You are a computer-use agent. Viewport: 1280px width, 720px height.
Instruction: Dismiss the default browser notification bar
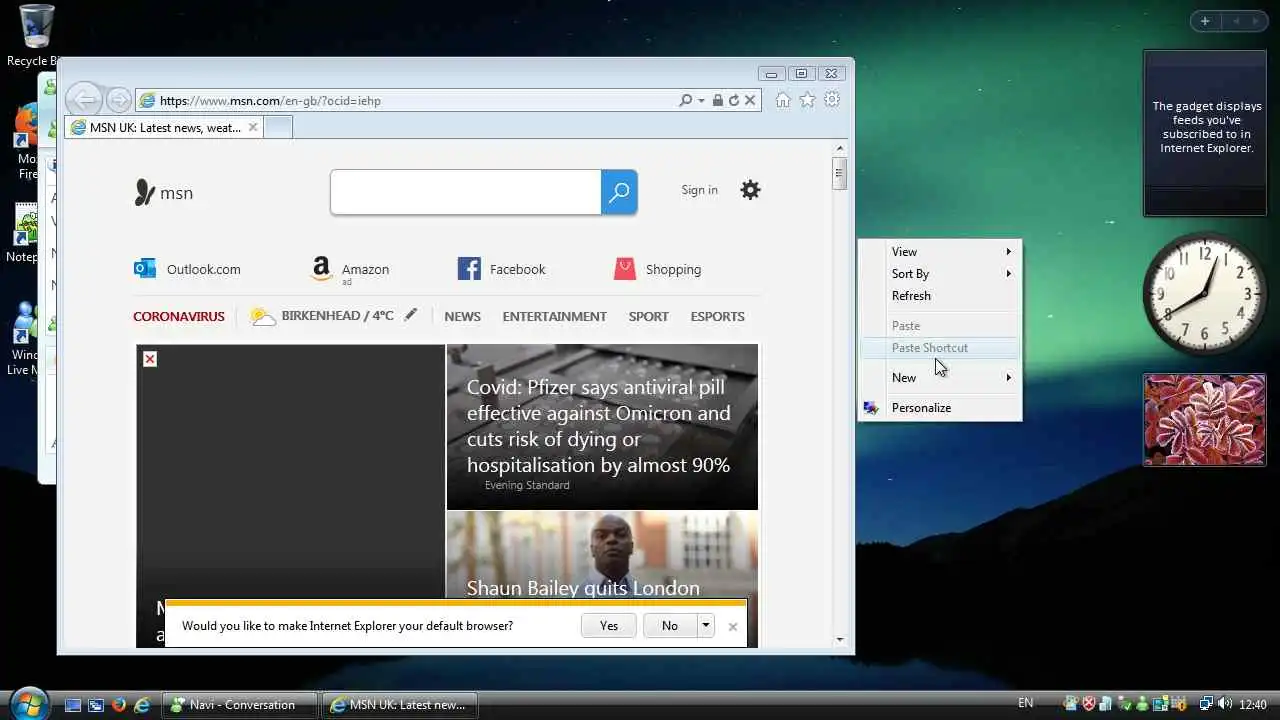tap(733, 627)
